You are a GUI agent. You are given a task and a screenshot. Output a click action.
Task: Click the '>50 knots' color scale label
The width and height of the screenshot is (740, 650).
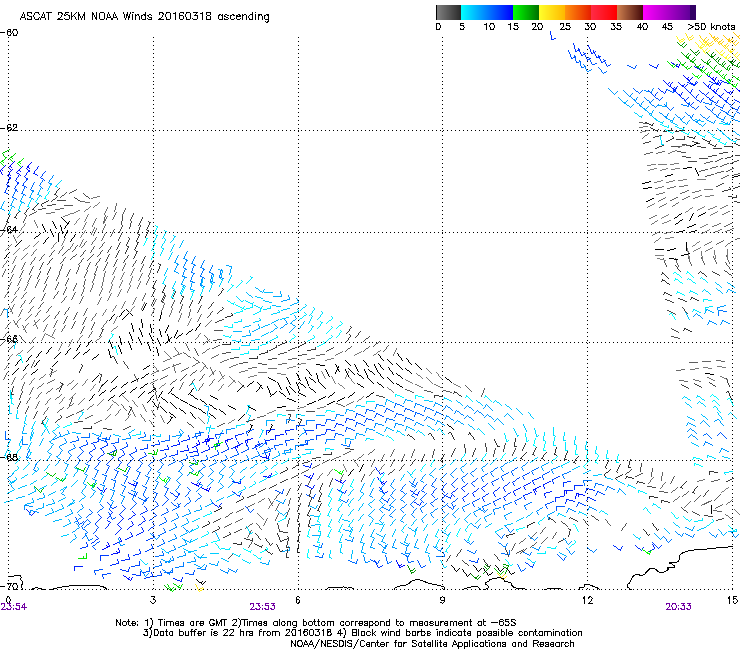(711, 27)
